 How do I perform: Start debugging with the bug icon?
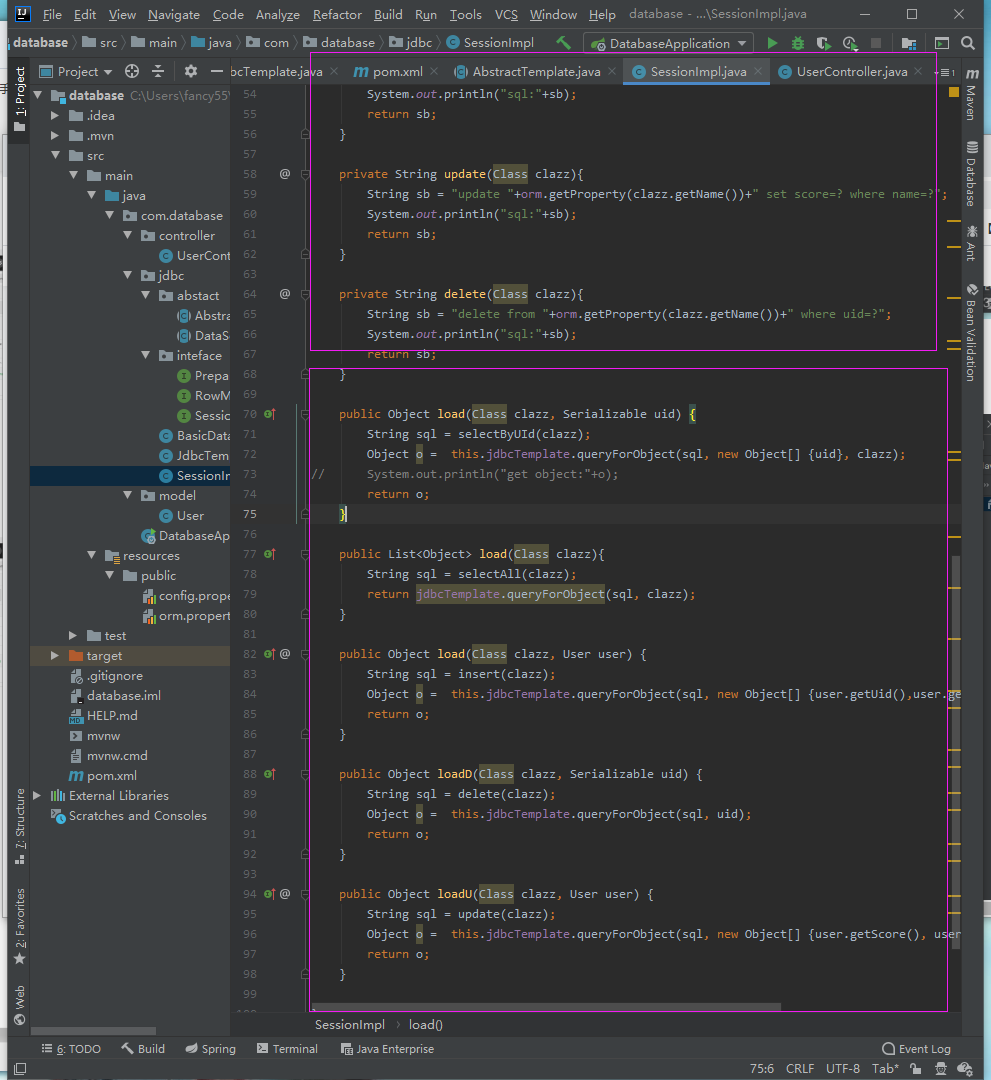797,43
